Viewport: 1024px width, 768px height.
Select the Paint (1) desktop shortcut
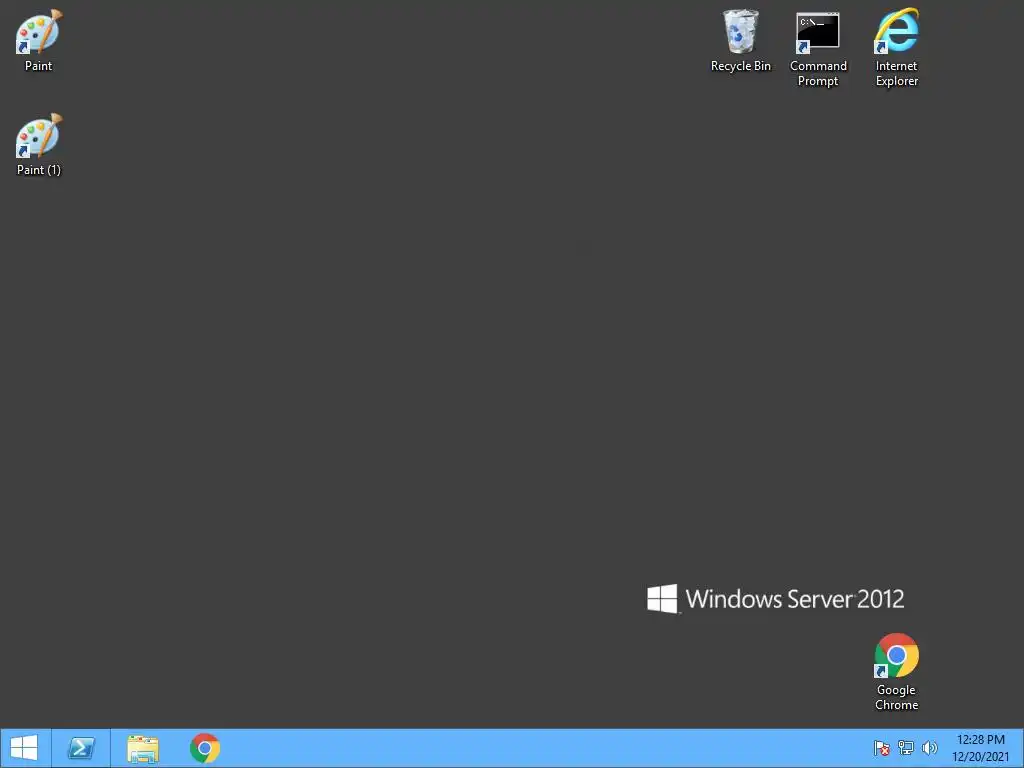tap(39, 144)
